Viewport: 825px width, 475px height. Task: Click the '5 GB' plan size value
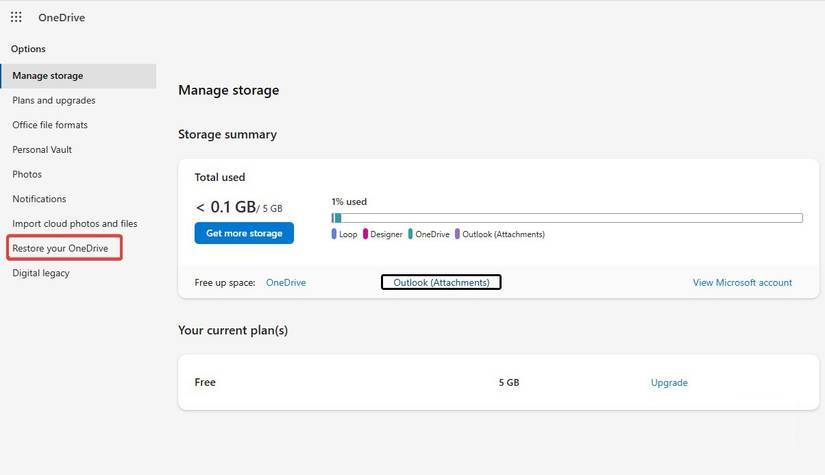[x=509, y=382]
